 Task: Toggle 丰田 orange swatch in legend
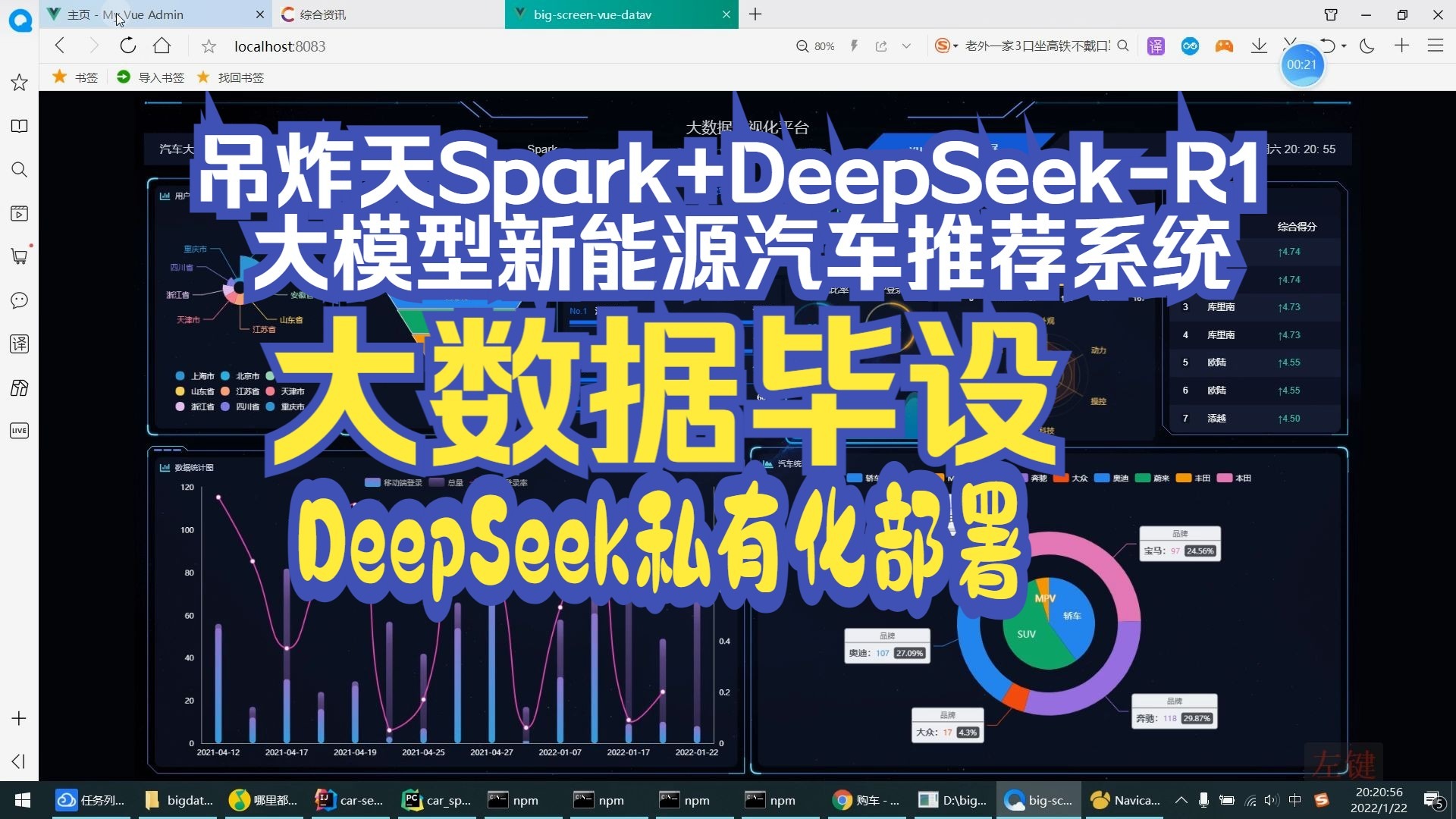(1184, 479)
